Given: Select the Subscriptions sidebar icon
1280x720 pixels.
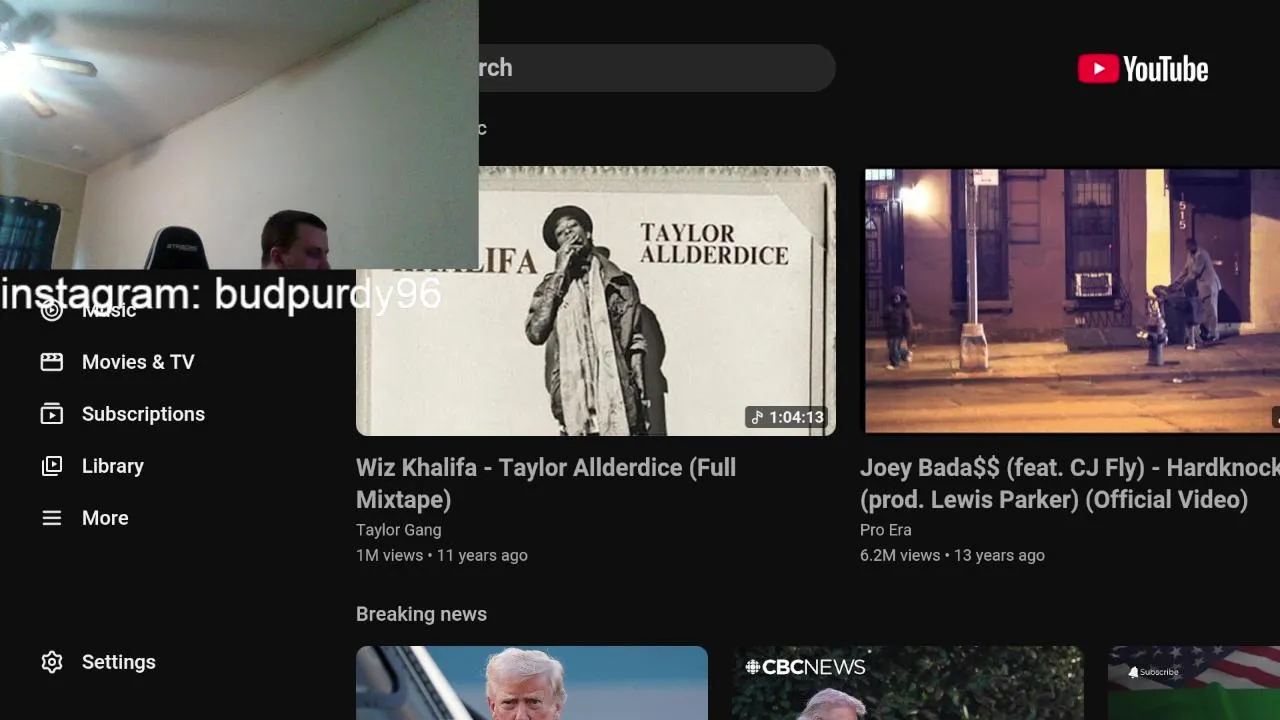Looking at the screenshot, I should click(x=51, y=414).
